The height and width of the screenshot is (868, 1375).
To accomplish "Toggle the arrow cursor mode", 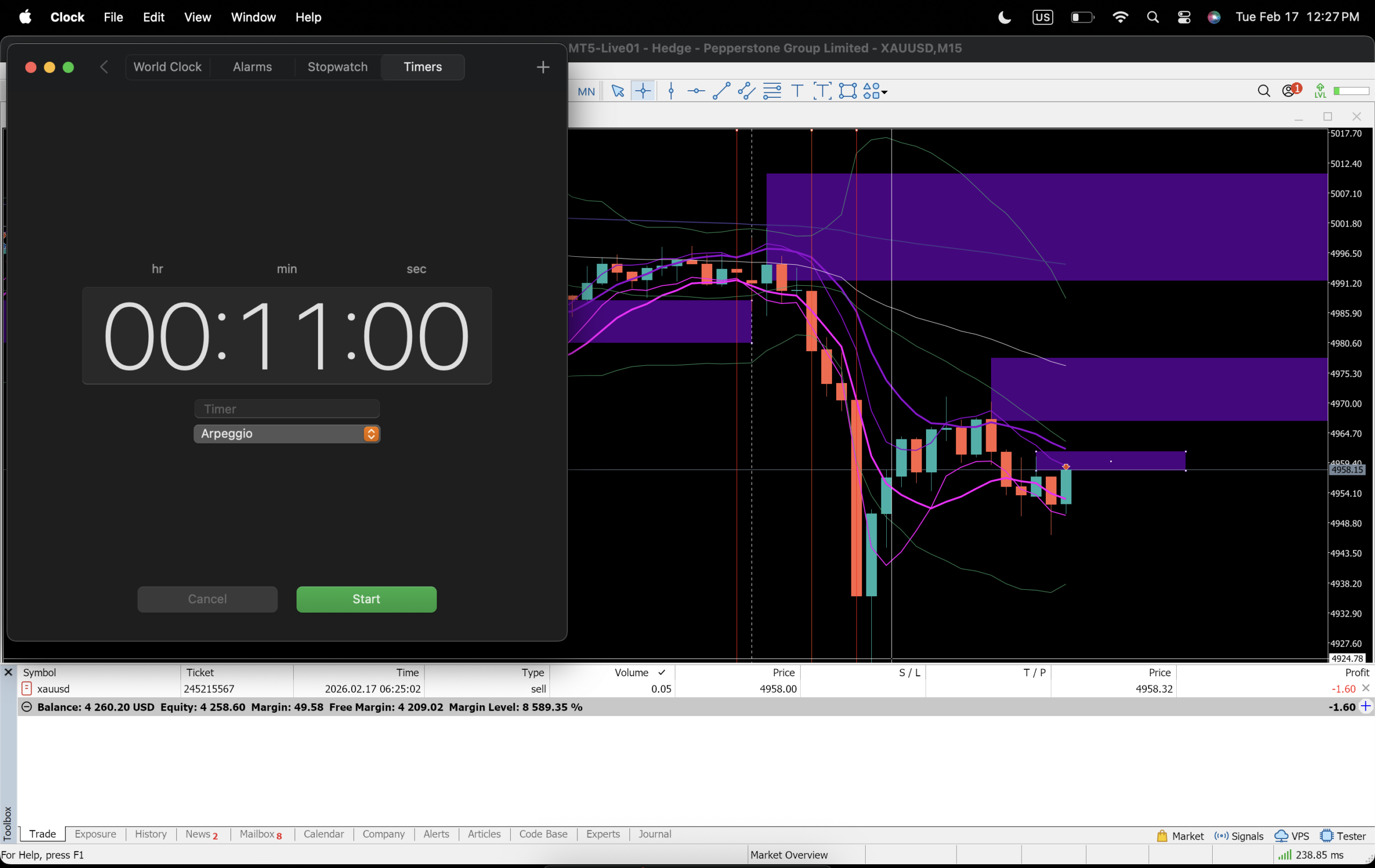I will pos(617,91).
